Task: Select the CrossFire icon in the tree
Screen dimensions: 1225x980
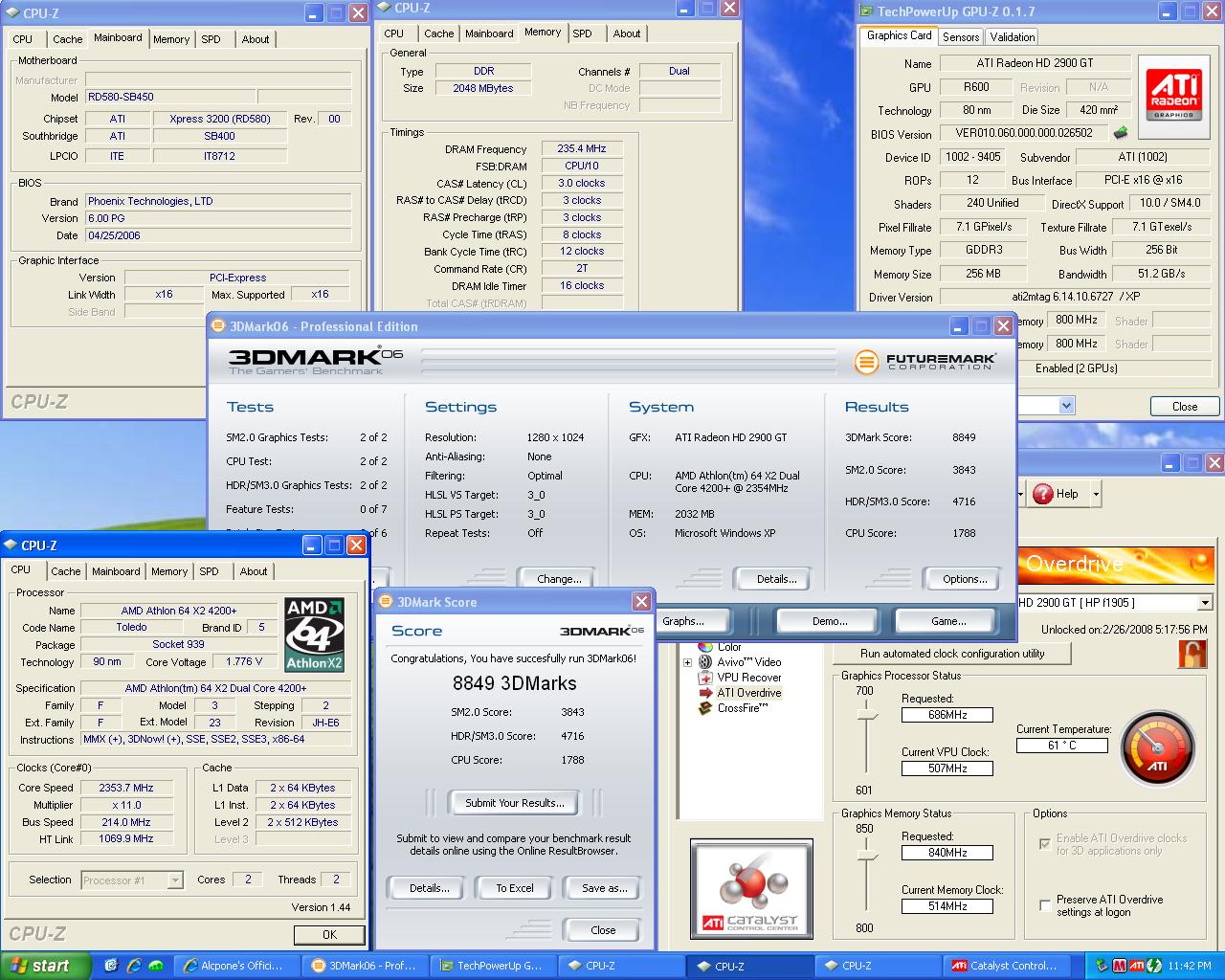Action: tap(705, 708)
